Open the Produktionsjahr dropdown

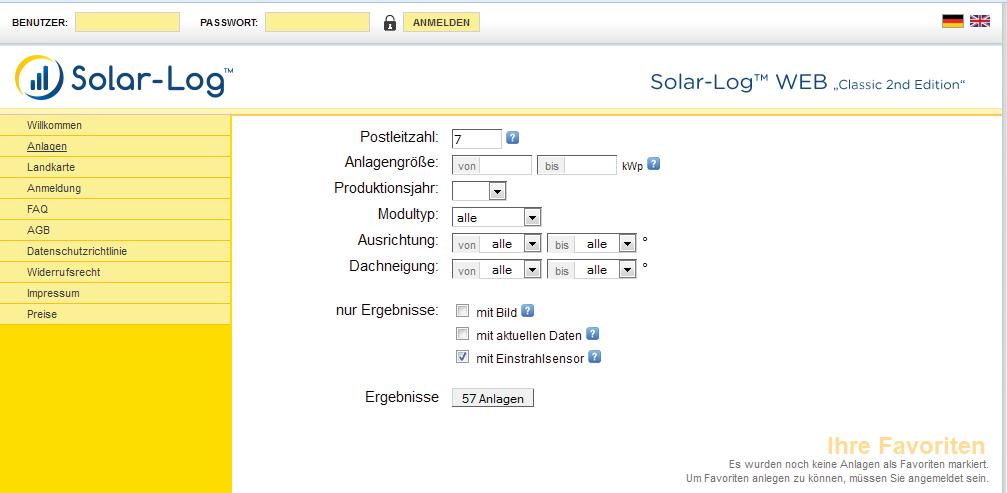(x=479, y=191)
